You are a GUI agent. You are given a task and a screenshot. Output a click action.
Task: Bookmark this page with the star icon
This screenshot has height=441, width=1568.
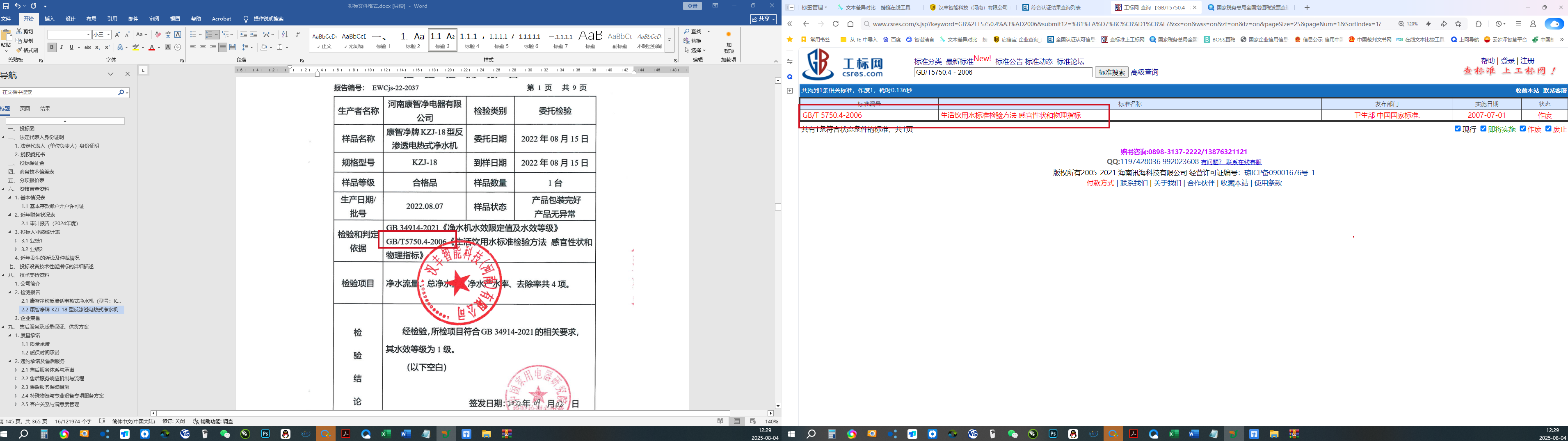1458,24
